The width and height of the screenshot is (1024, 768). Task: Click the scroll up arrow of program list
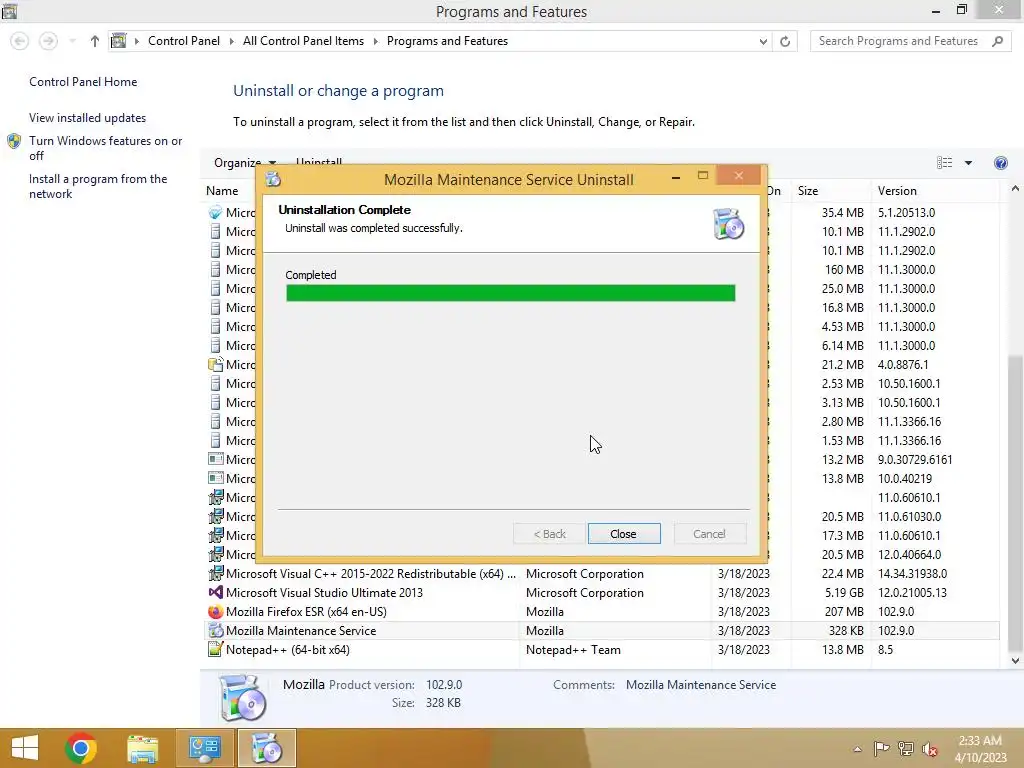[1016, 189]
